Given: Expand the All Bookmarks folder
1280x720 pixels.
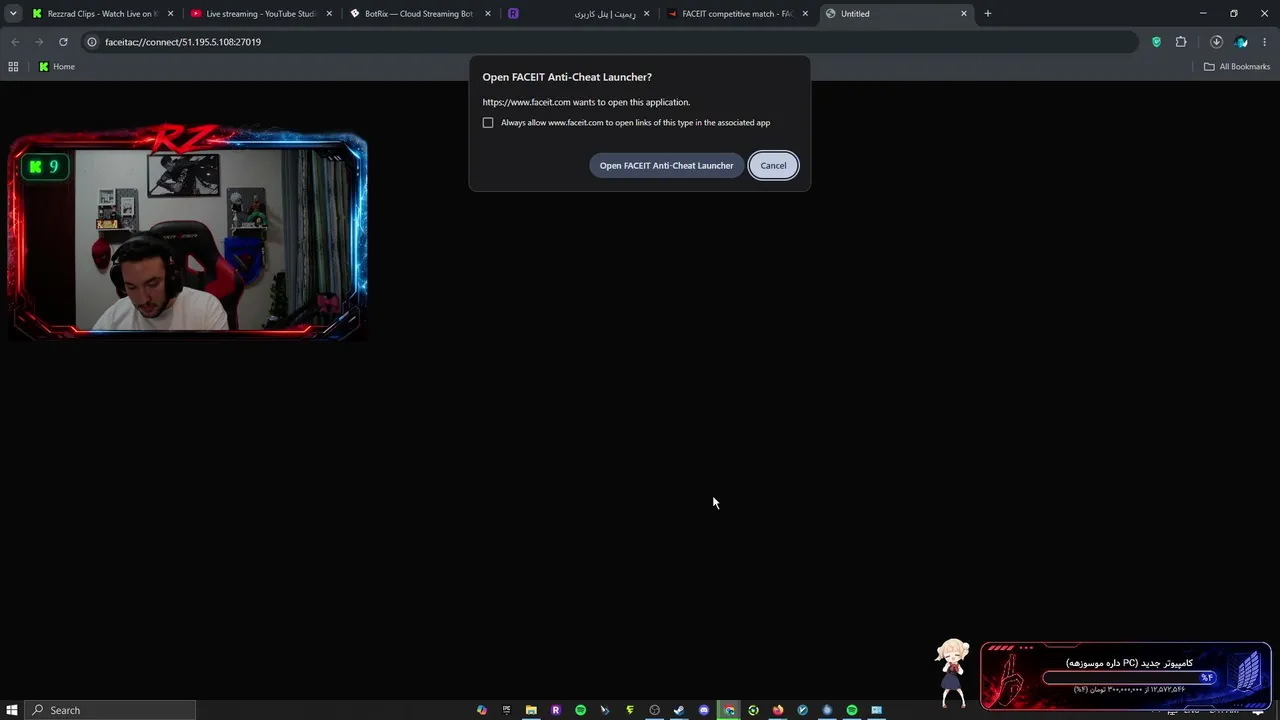Looking at the screenshot, I should pyautogui.click(x=1237, y=67).
